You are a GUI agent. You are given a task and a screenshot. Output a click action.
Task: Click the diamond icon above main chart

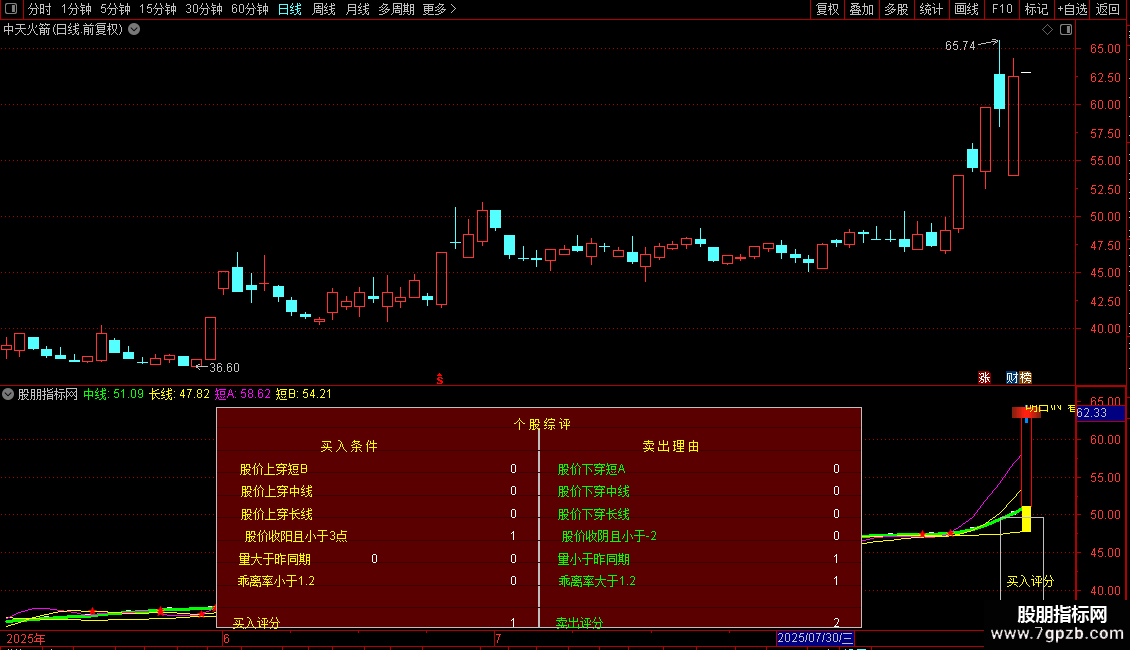[1048, 30]
